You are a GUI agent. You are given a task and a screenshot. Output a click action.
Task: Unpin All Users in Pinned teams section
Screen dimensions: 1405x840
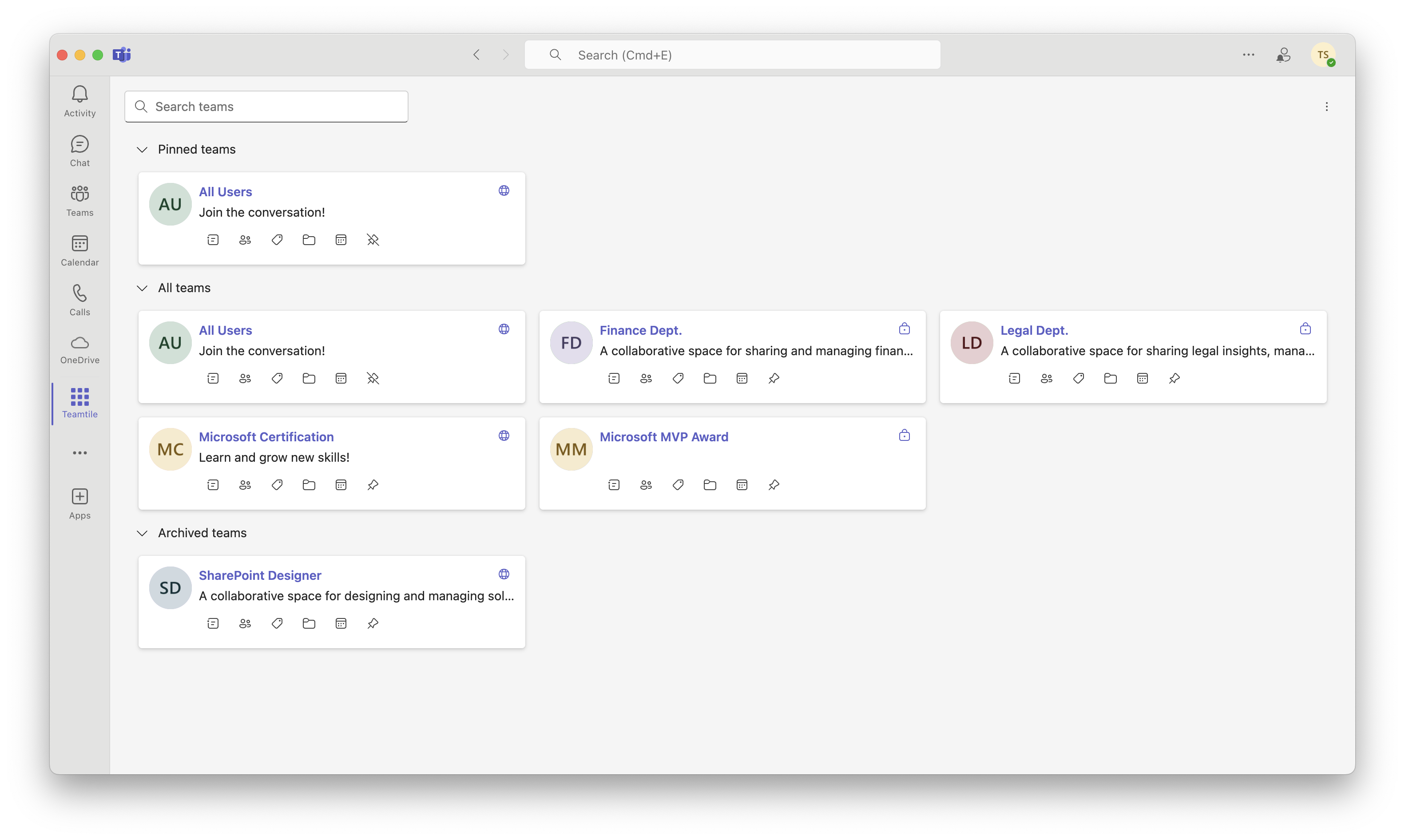(373, 240)
